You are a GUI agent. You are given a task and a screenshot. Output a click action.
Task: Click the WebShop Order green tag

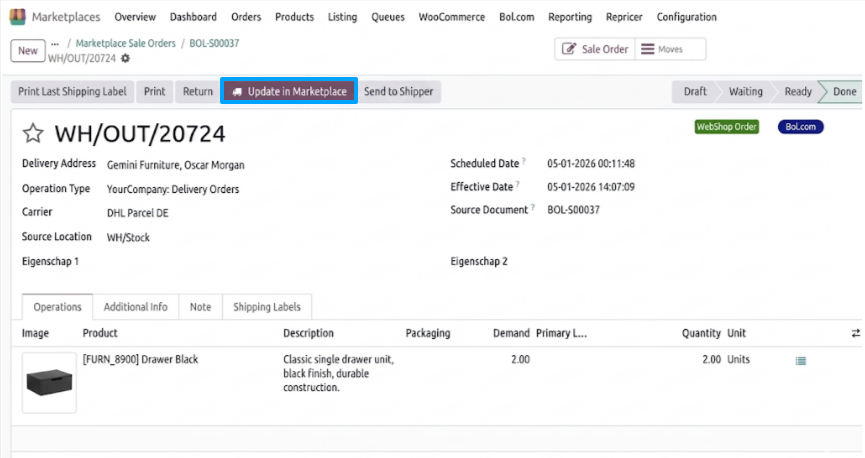[727, 127]
